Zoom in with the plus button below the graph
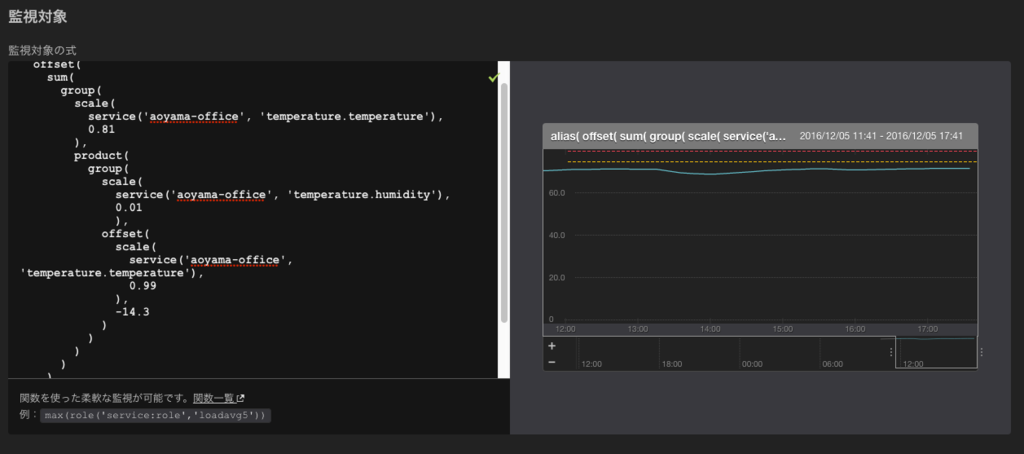Screen dimensions: 1024x454 pos(552,346)
